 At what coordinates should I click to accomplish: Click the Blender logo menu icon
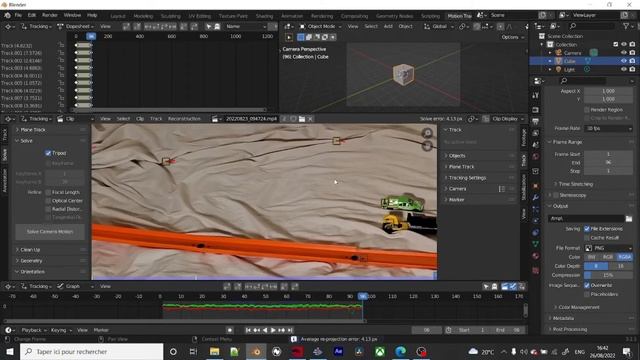[7, 15]
